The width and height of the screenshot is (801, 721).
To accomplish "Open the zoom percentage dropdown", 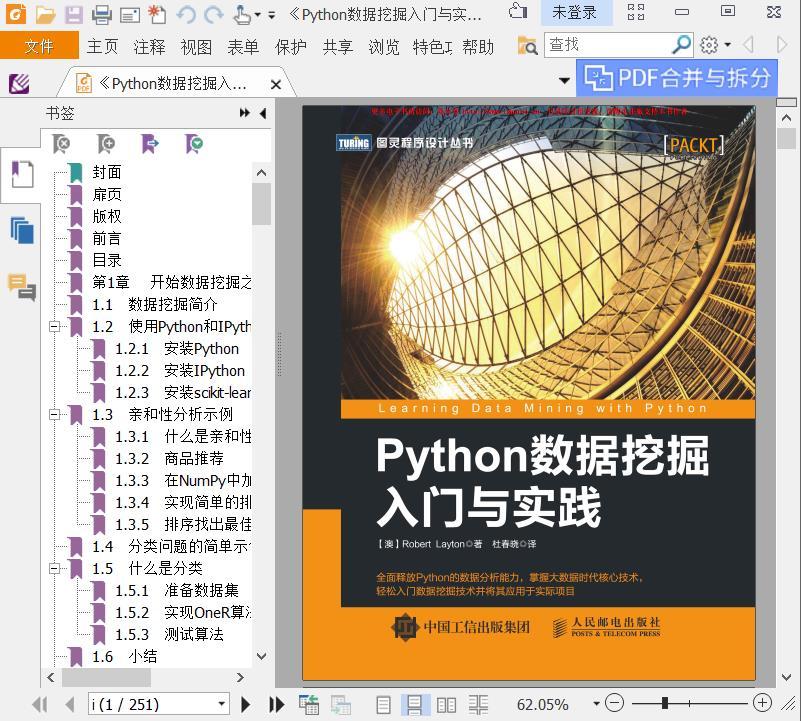I will tap(596, 704).
